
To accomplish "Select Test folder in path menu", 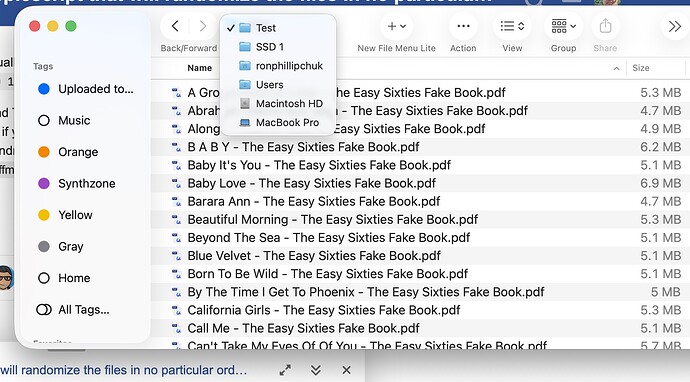I will pyautogui.click(x=278, y=28).
